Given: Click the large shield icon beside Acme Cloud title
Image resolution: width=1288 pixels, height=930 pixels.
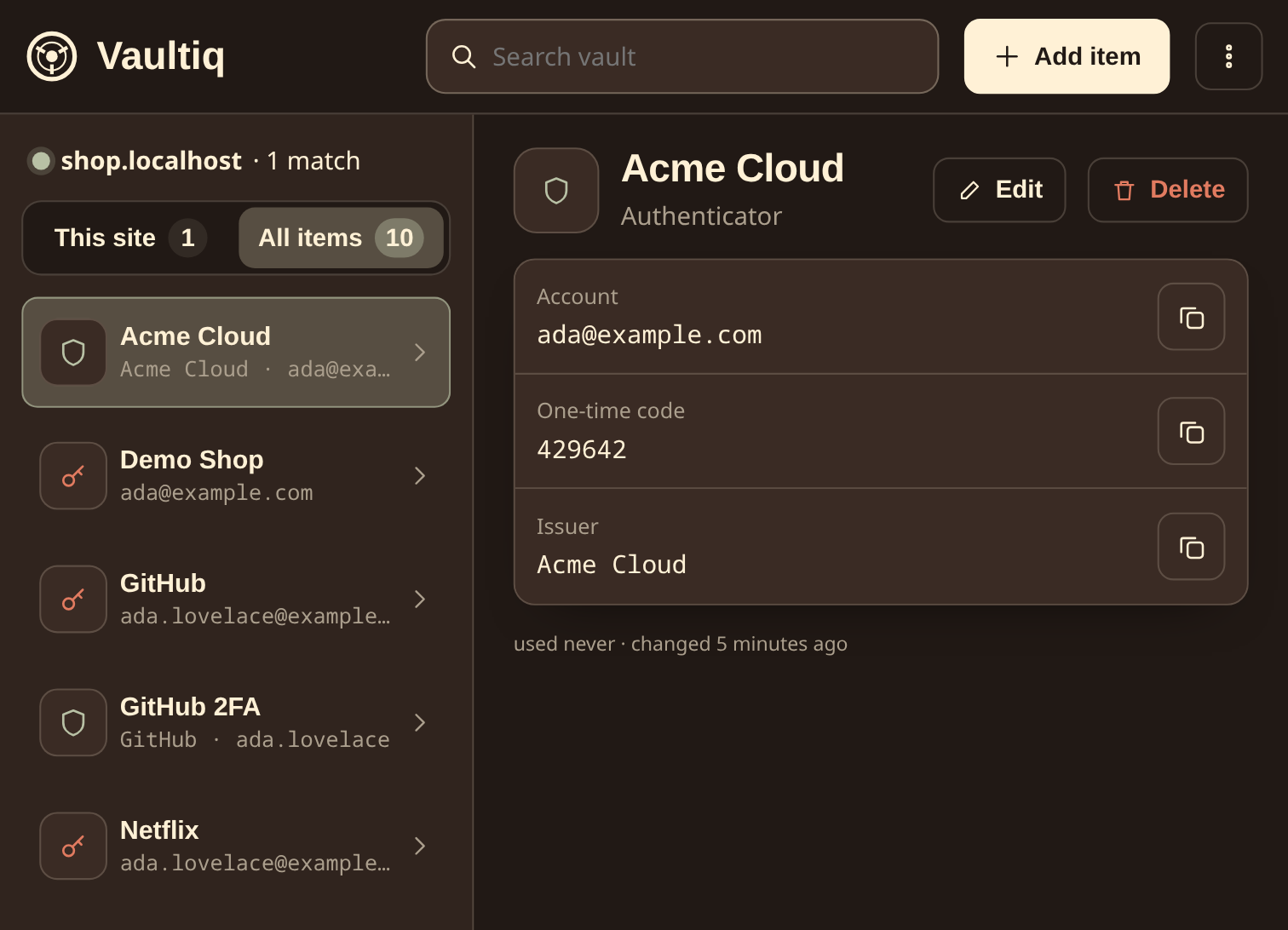Looking at the screenshot, I should coord(556,191).
